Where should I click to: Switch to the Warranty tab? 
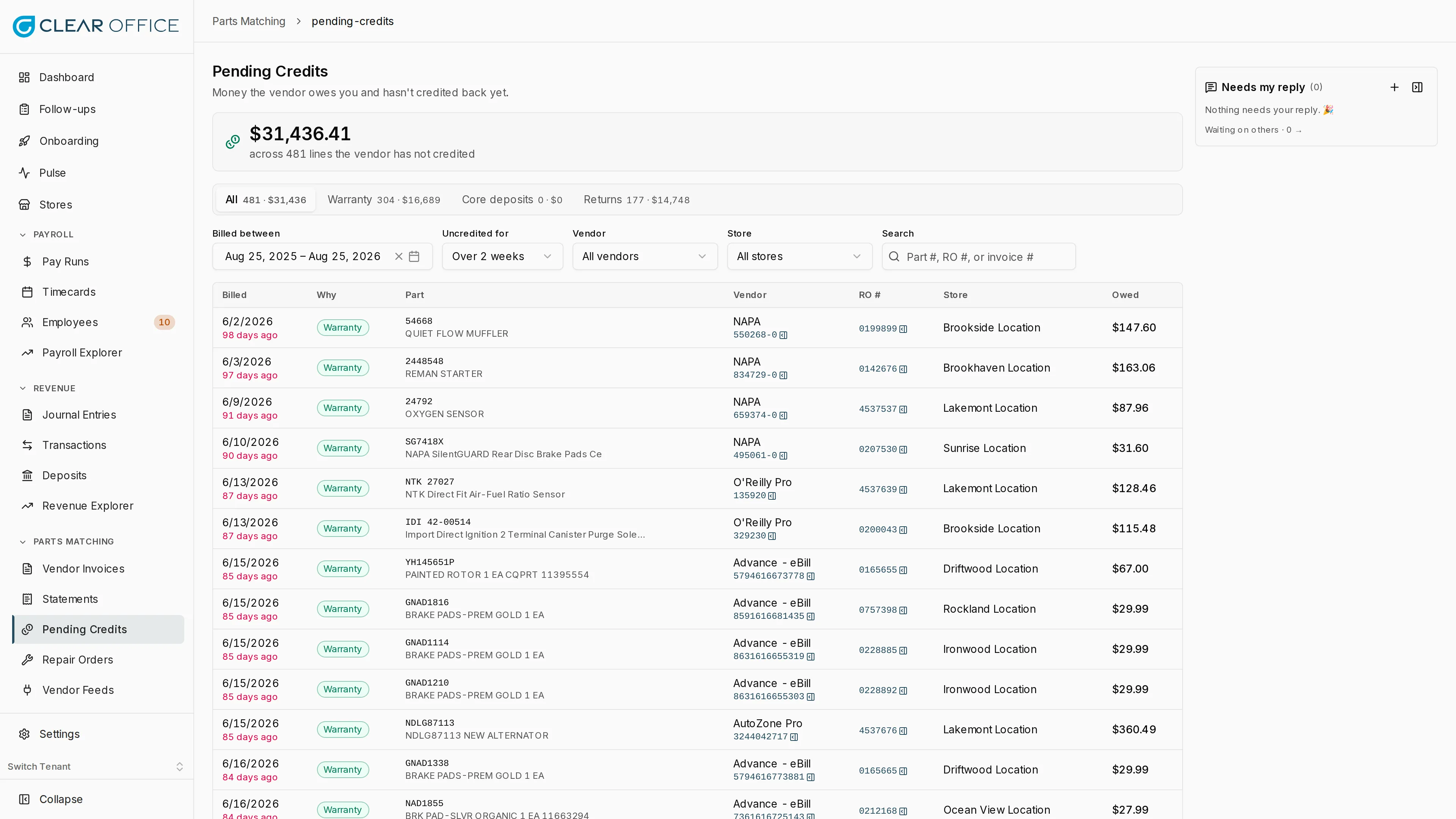384,200
